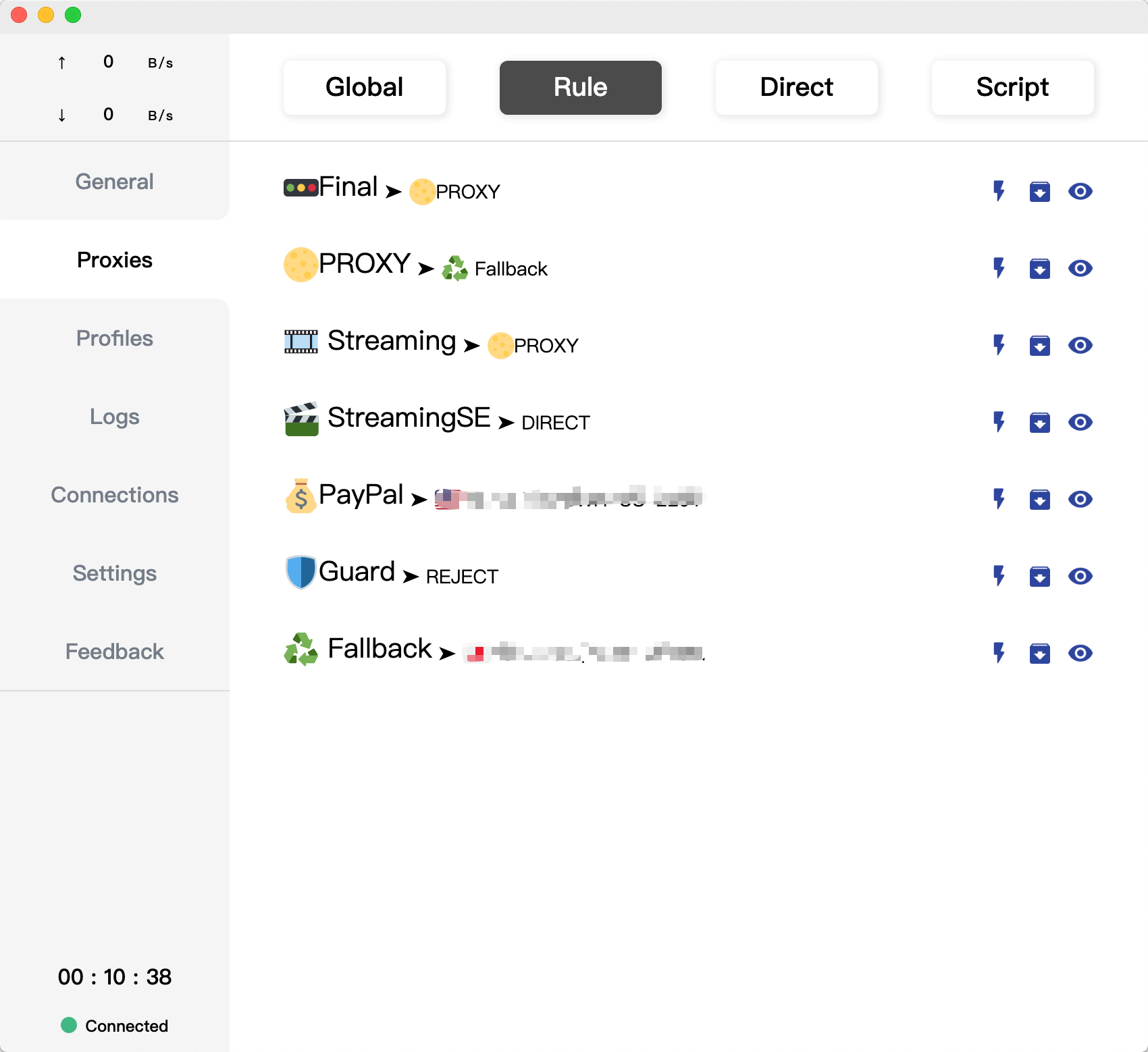Click lightning bolt icon in Streaming row

pos(999,345)
